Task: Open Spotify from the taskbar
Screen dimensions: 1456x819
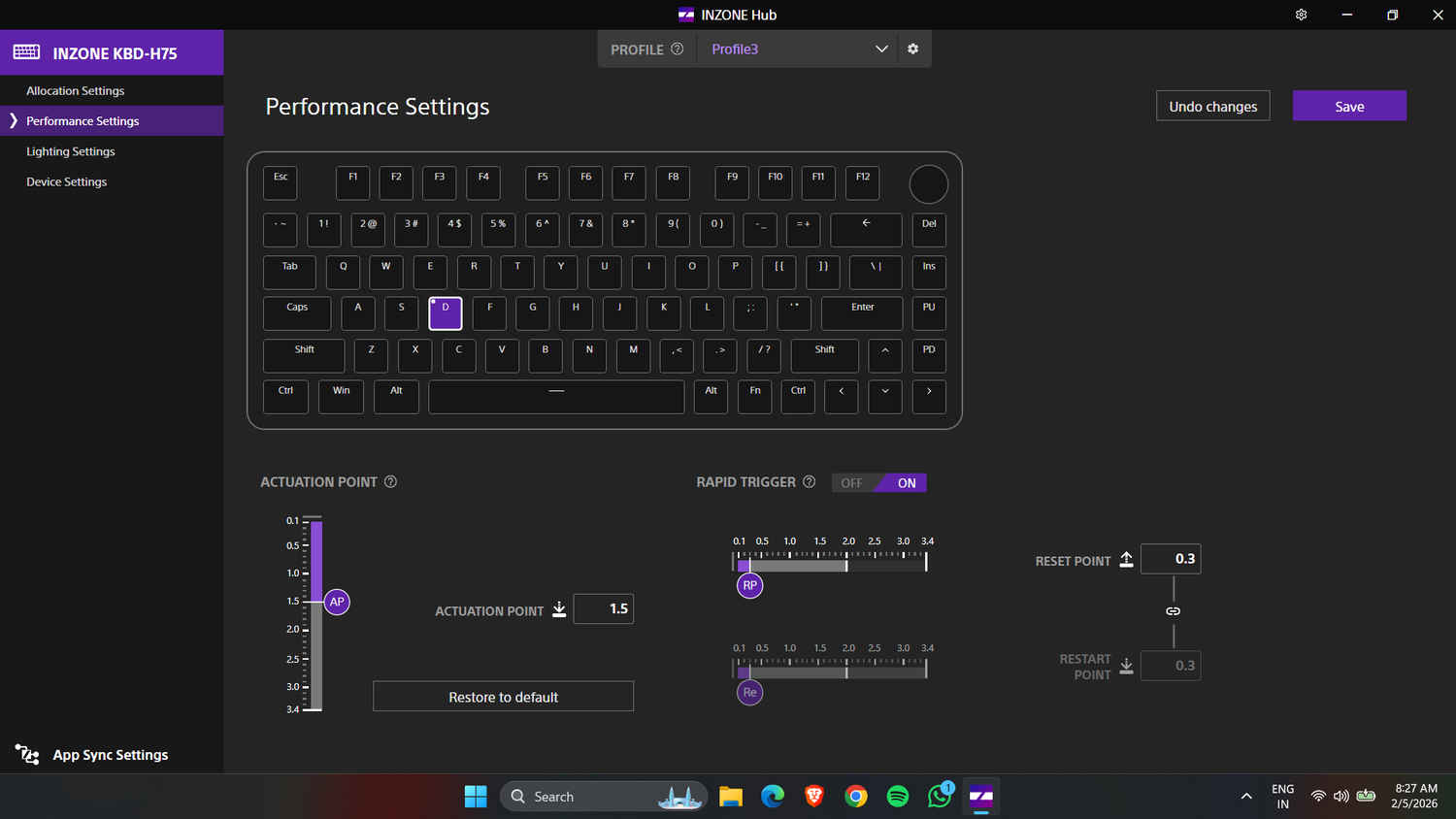Action: click(898, 797)
